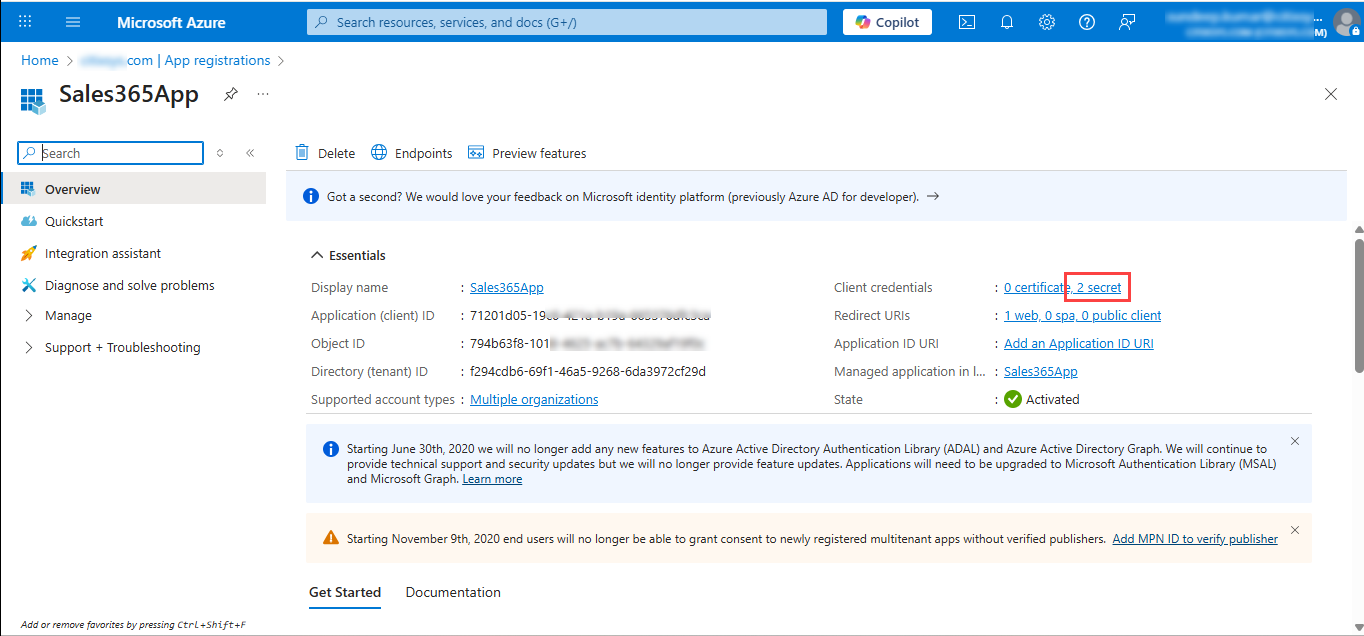Click the Delete trash icon

coord(302,153)
